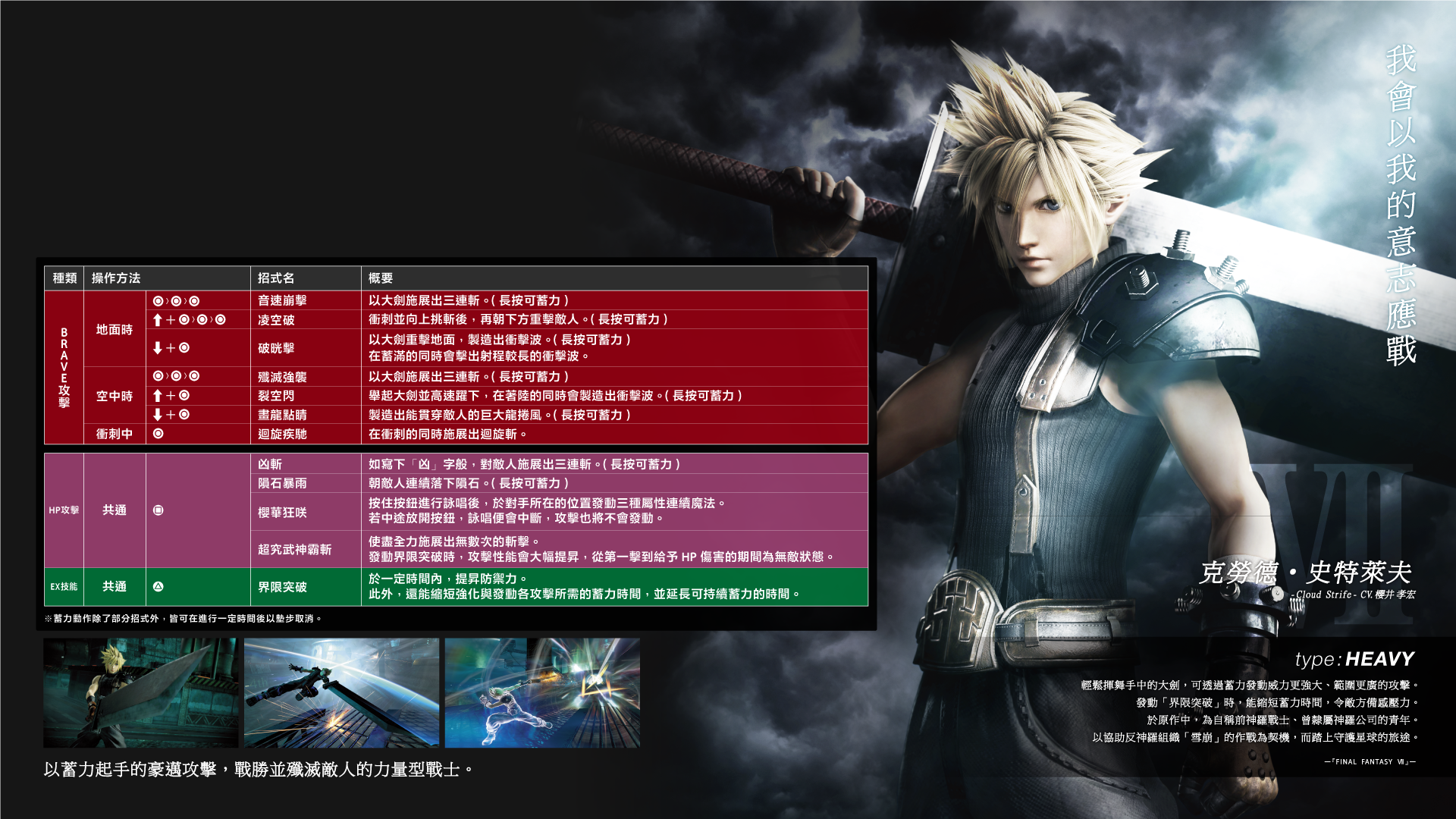Select the tagline 以蓄力起手的豪邁攻擊
Image resolution: width=1456 pixels, height=819 pixels.
[259, 770]
